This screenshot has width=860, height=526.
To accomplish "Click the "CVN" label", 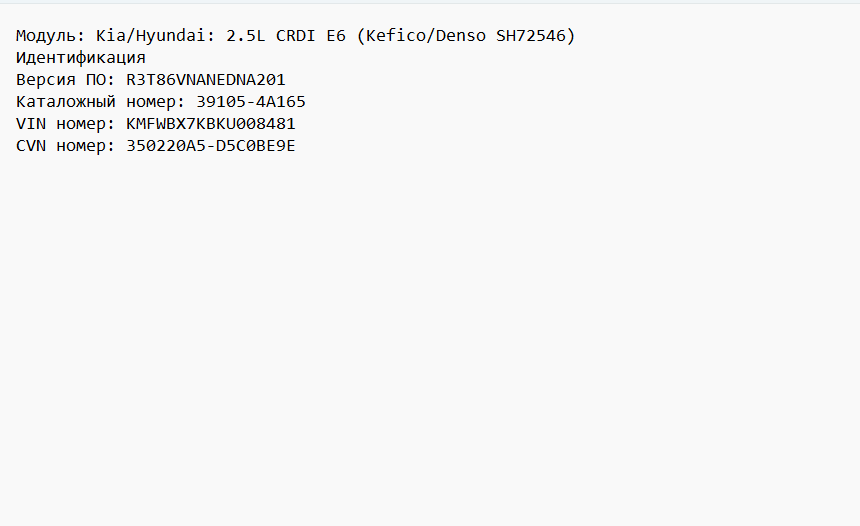I will [31, 145].
